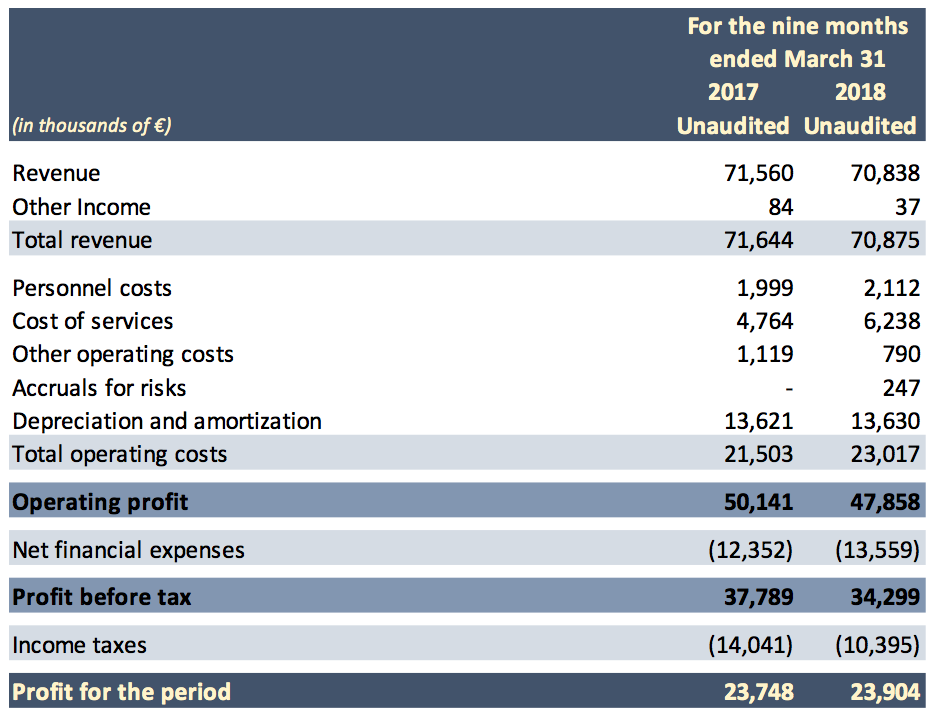Click the Other Income row label
The width and height of the screenshot is (938, 720).
coord(81,207)
